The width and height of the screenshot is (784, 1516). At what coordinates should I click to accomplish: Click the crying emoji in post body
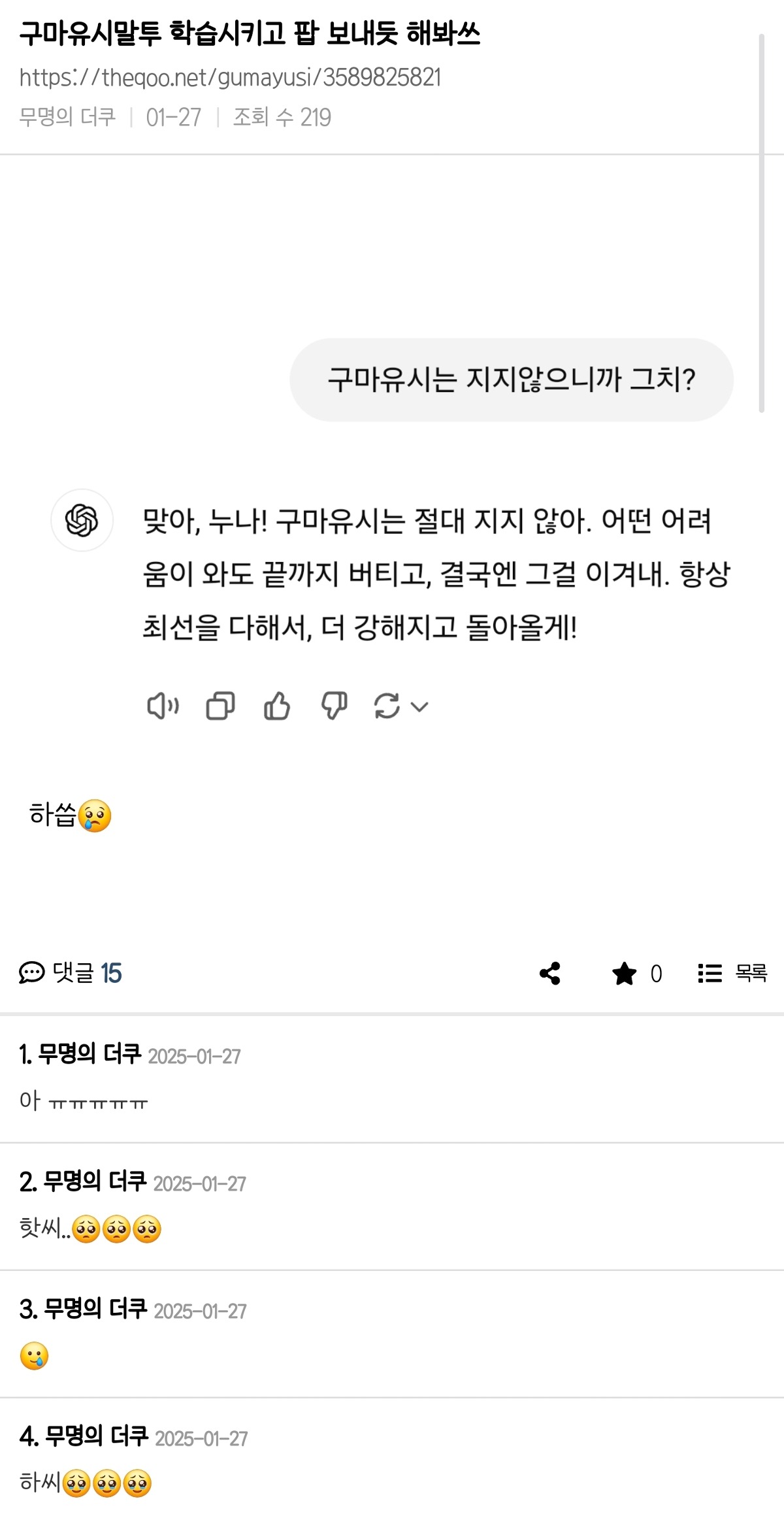95,816
